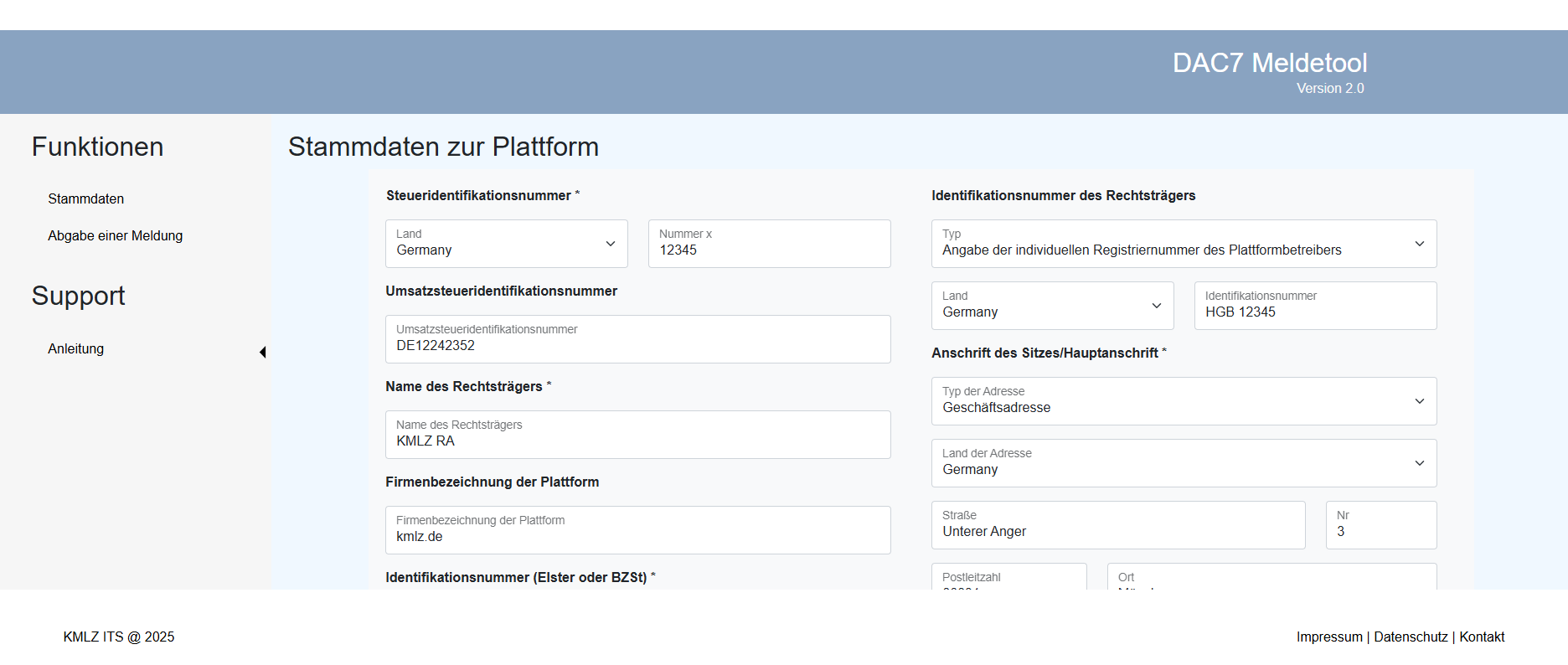Open Stammdaten in the sidebar
This screenshot has width=1568, height=665.
[86, 198]
